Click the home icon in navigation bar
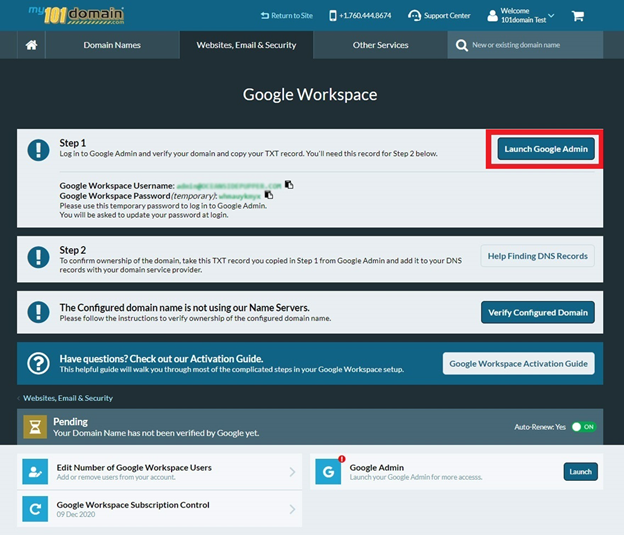The width and height of the screenshot is (624, 535). click(x=31, y=45)
